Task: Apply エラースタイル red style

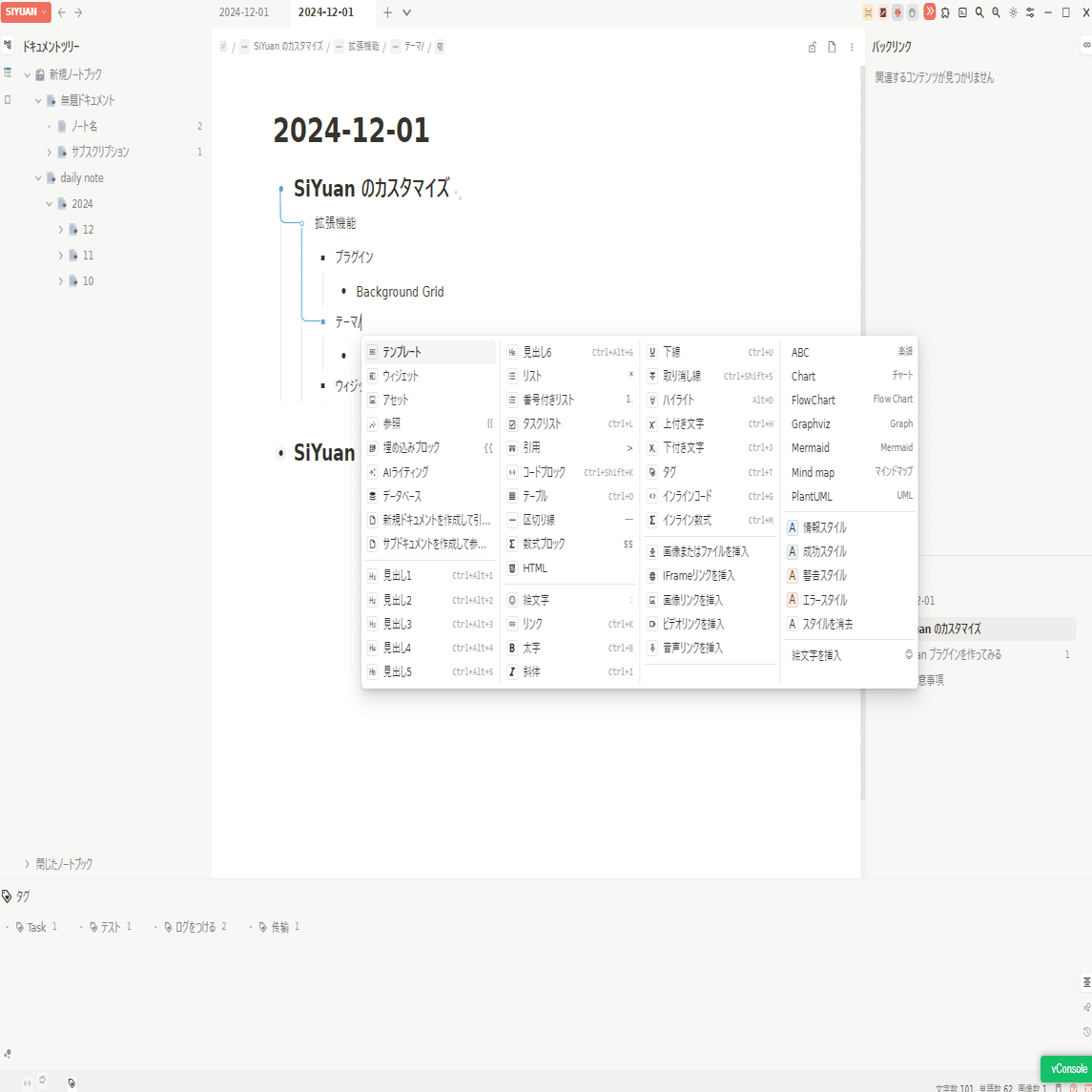Action: pos(851,600)
